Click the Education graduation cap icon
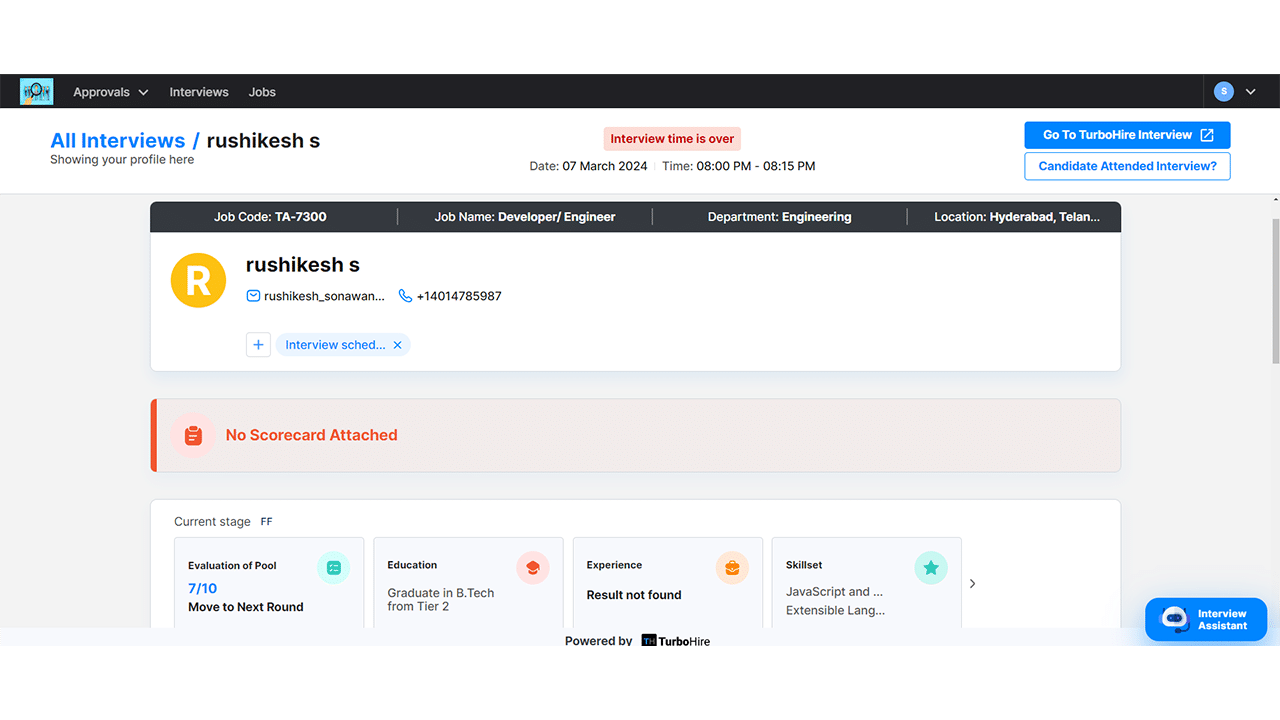Viewport: 1280px width, 720px height. pyautogui.click(x=533, y=568)
